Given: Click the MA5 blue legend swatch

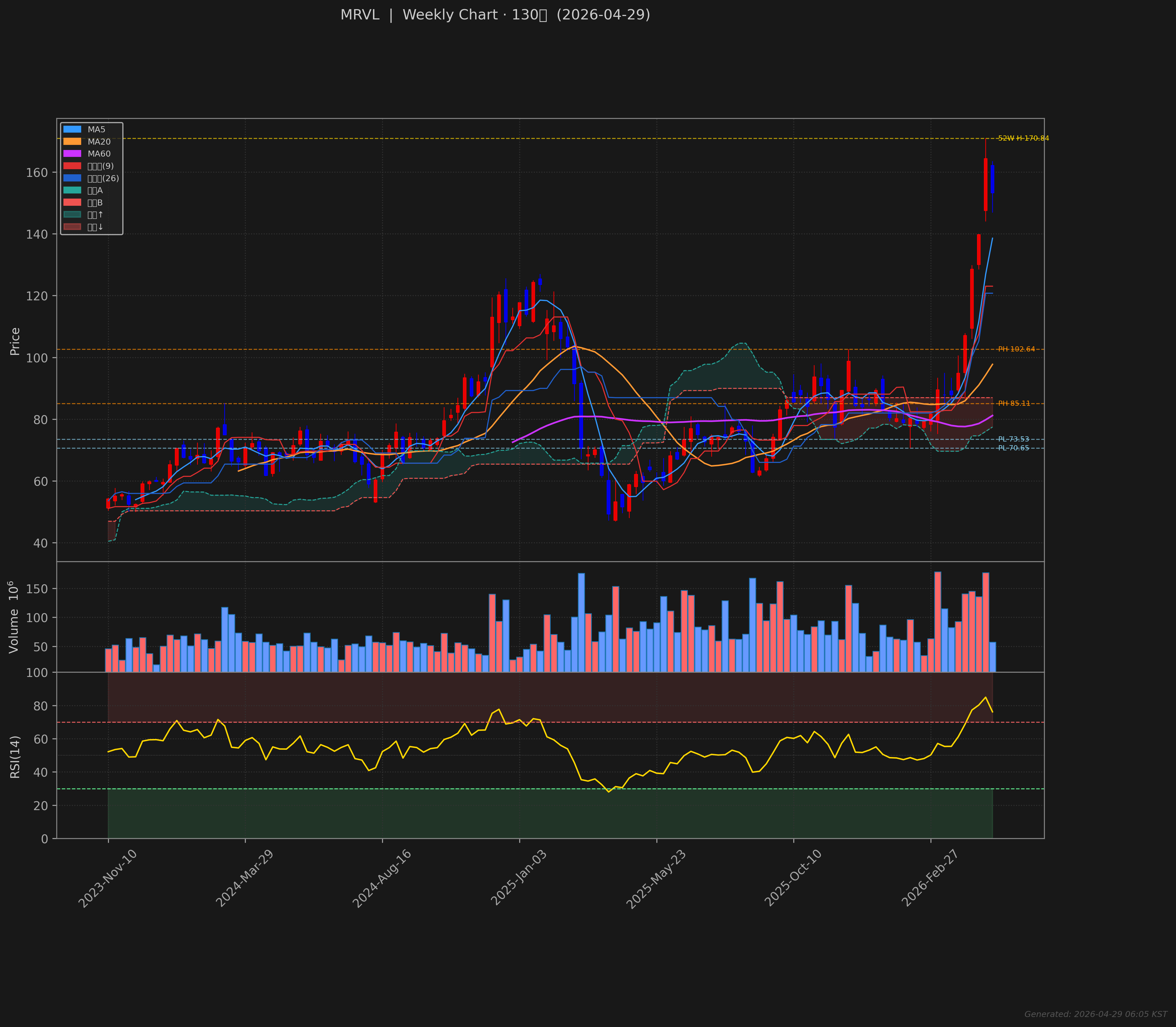Looking at the screenshot, I should click(72, 129).
